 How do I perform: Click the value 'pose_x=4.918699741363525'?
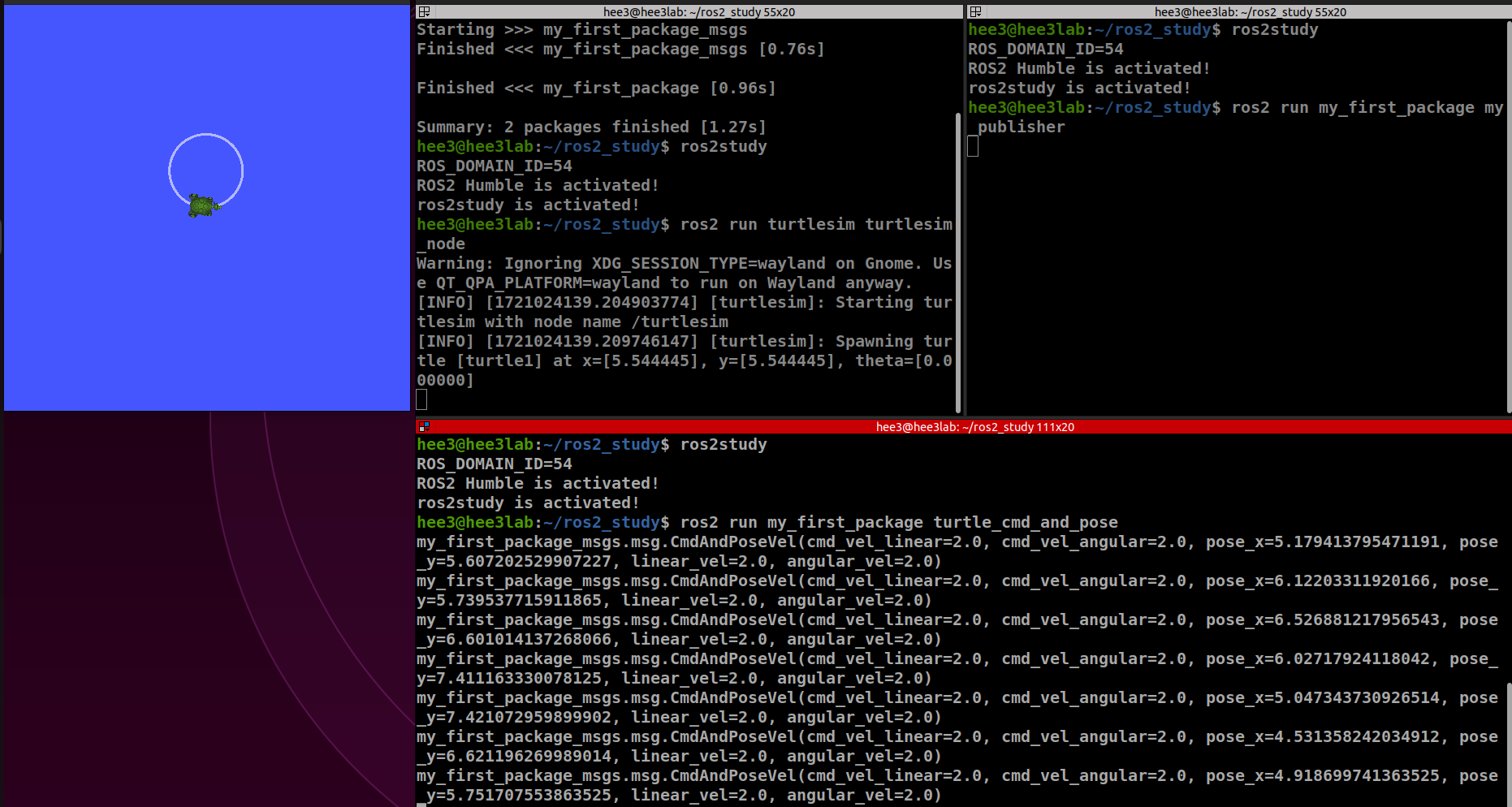1323,775
